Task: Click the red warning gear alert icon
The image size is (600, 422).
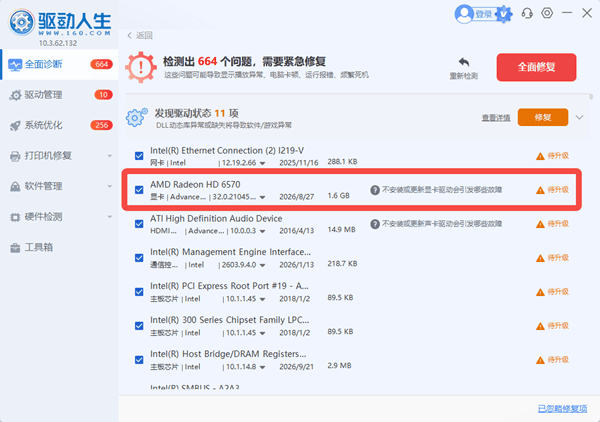Action: (x=141, y=67)
